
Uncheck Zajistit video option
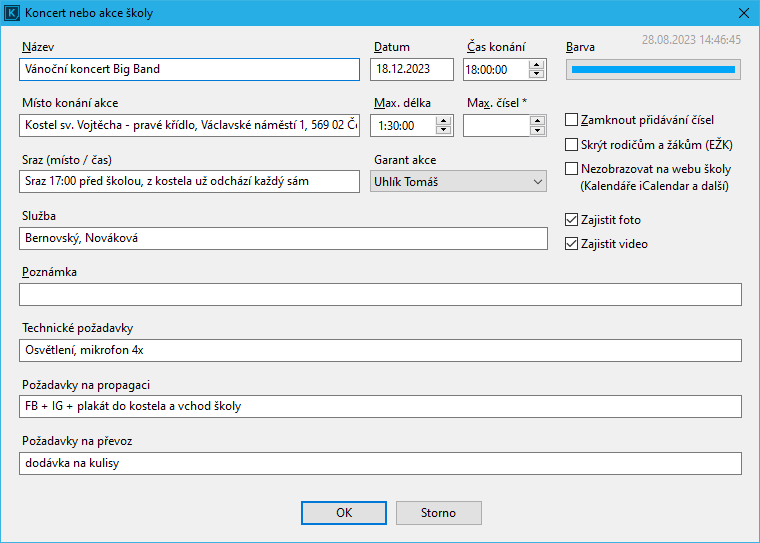pyautogui.click(x=572, y=244)
